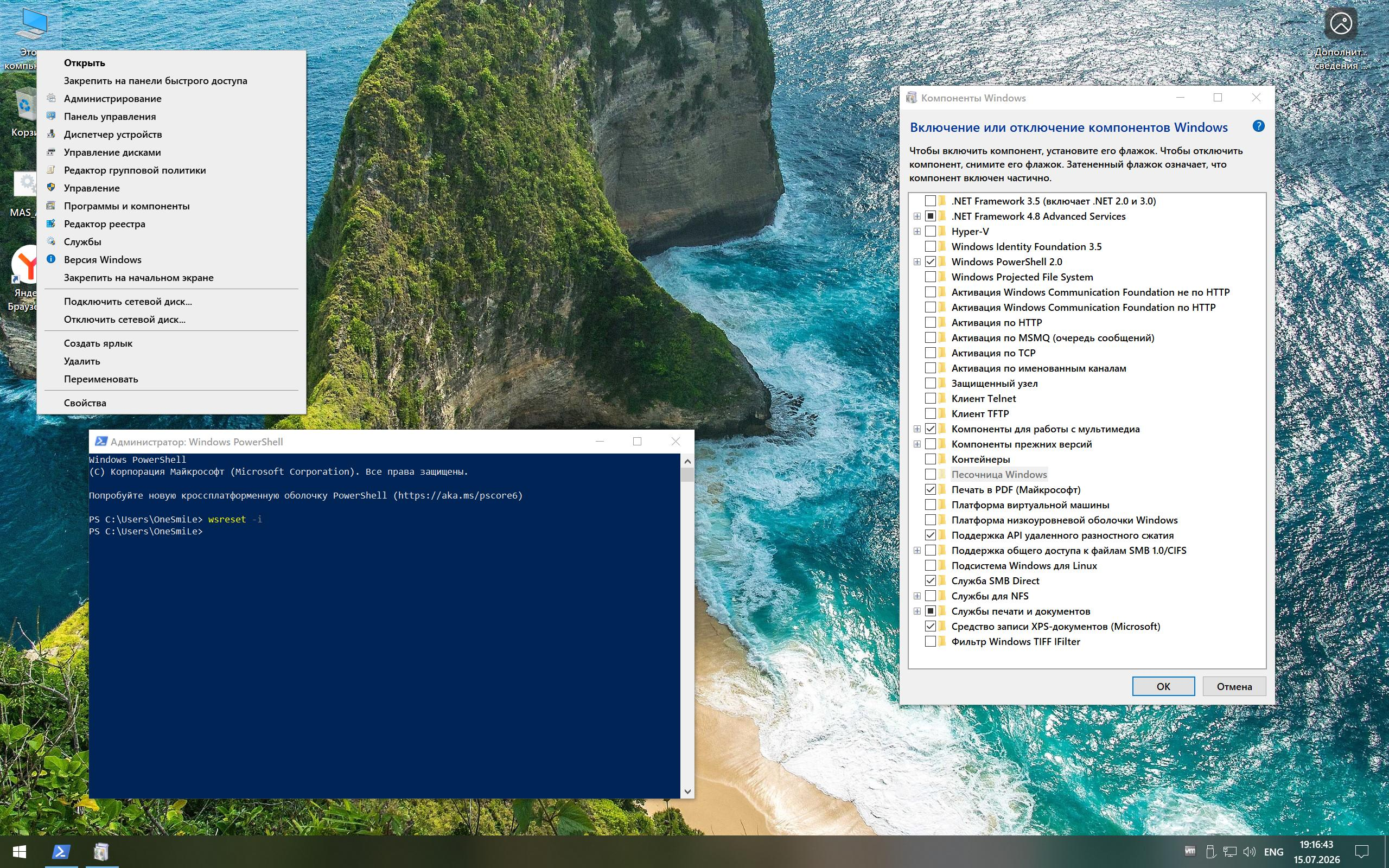Open the taskbar clock and date
The image size is (1389, 868).
pos(1317,852)
